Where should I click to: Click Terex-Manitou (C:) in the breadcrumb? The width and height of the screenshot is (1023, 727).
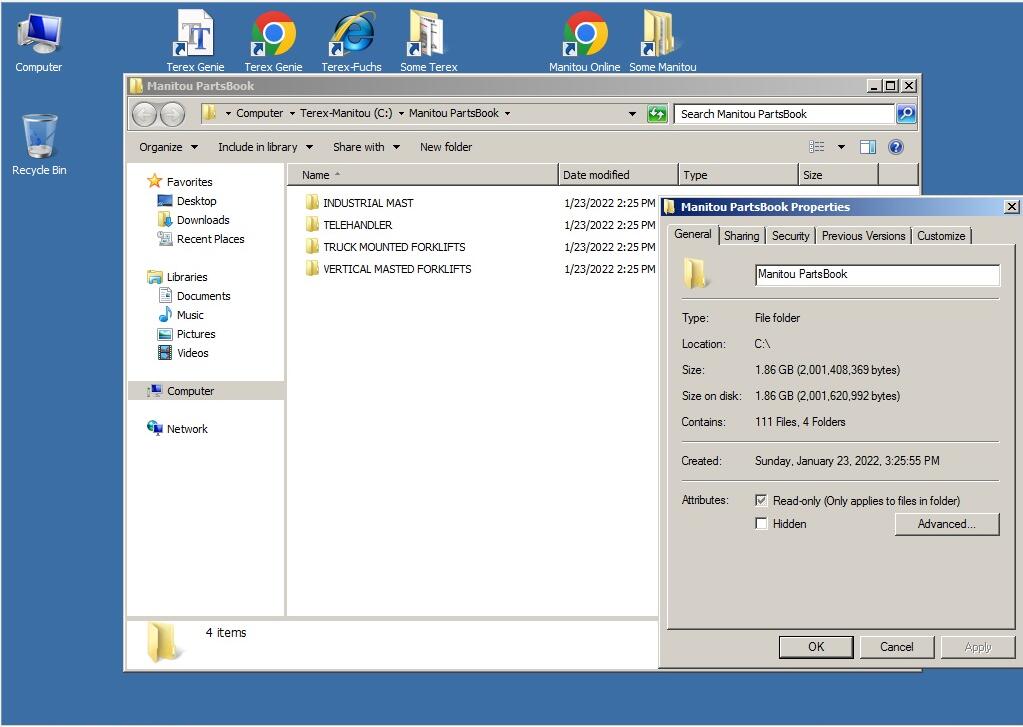pos(346,113)
